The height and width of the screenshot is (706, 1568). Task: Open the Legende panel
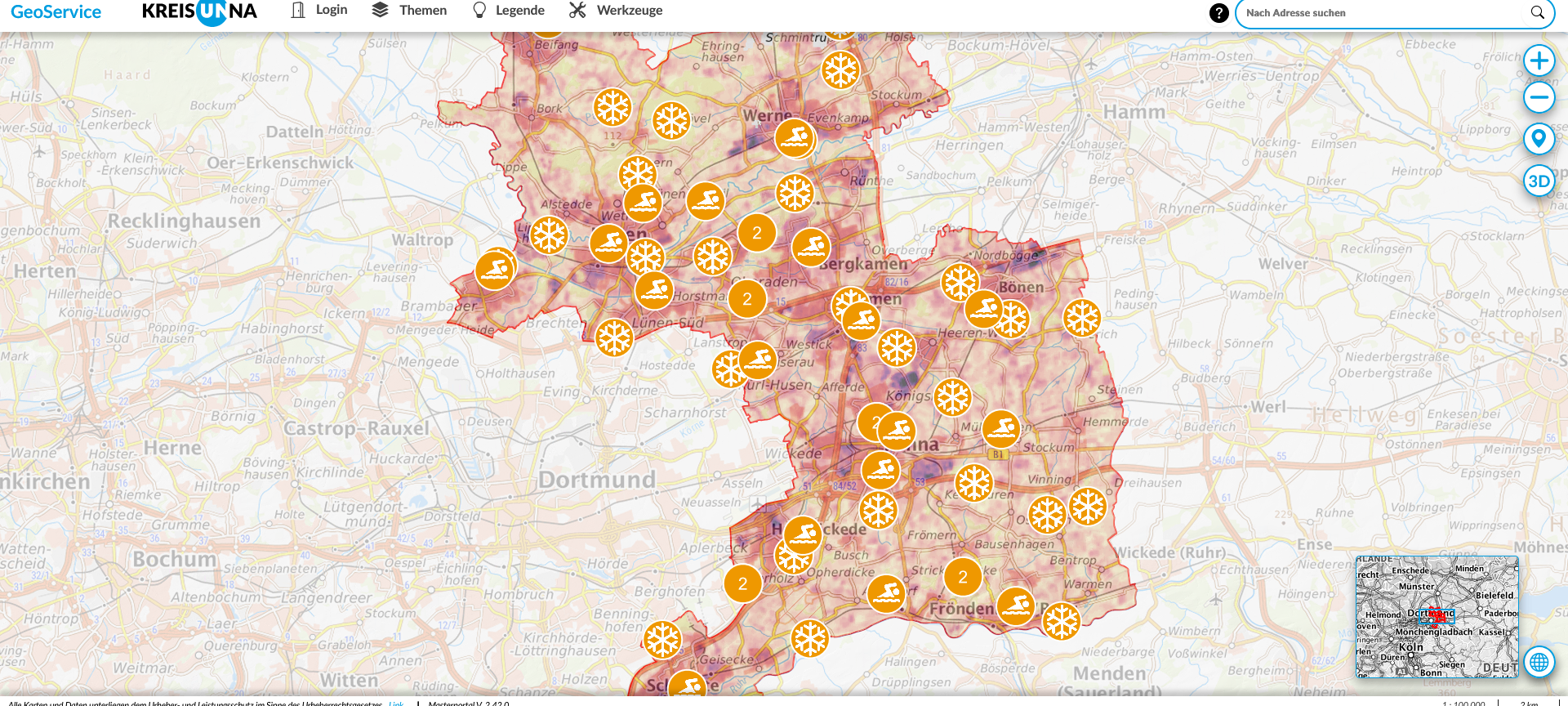(509, 11)
